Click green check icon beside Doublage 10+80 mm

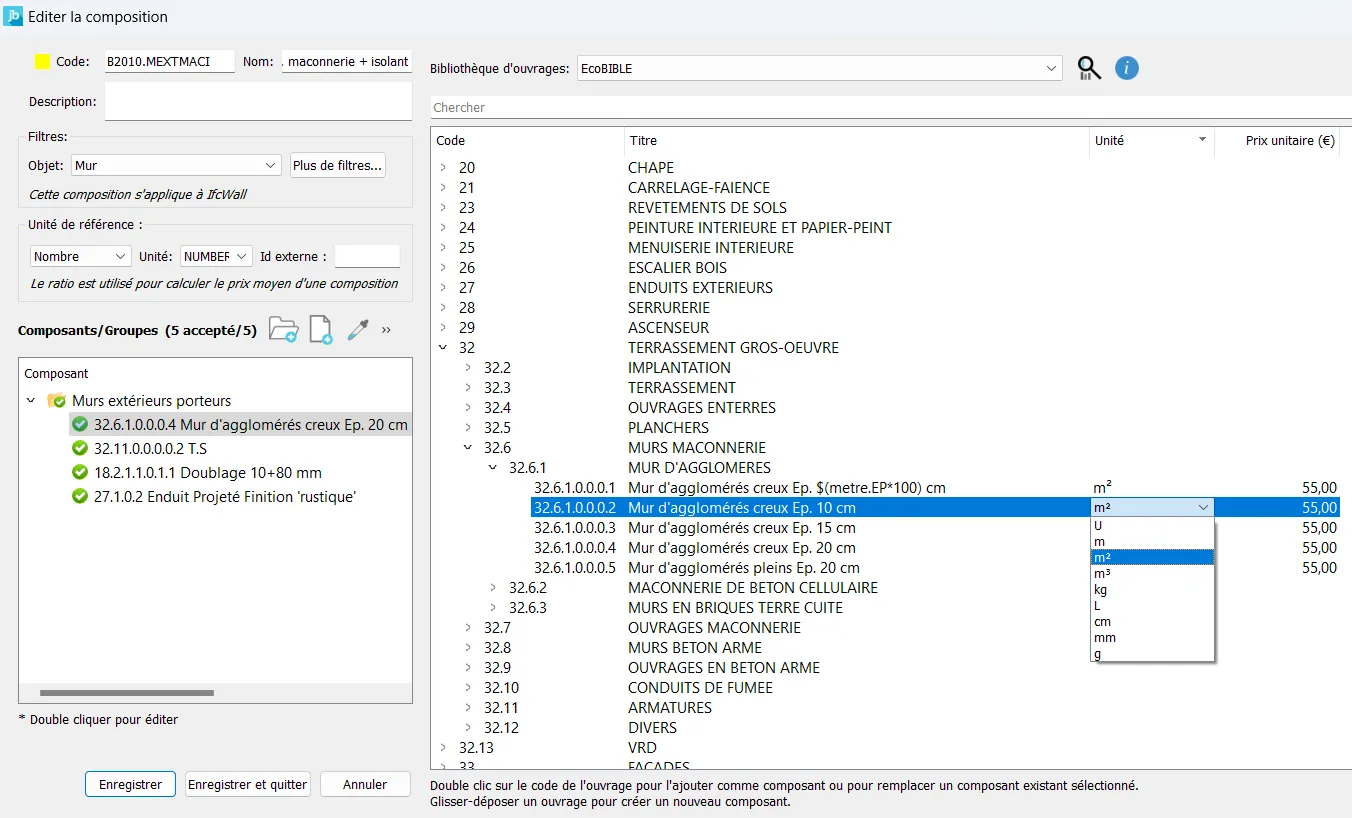coord(80,473)
